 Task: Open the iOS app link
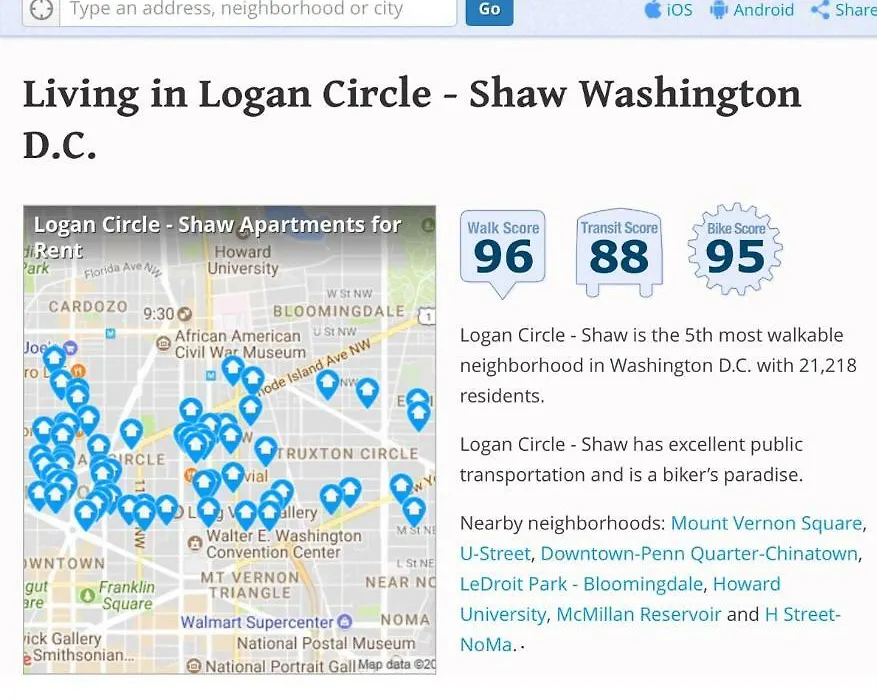pyautogui.click(x=669, y=10)
